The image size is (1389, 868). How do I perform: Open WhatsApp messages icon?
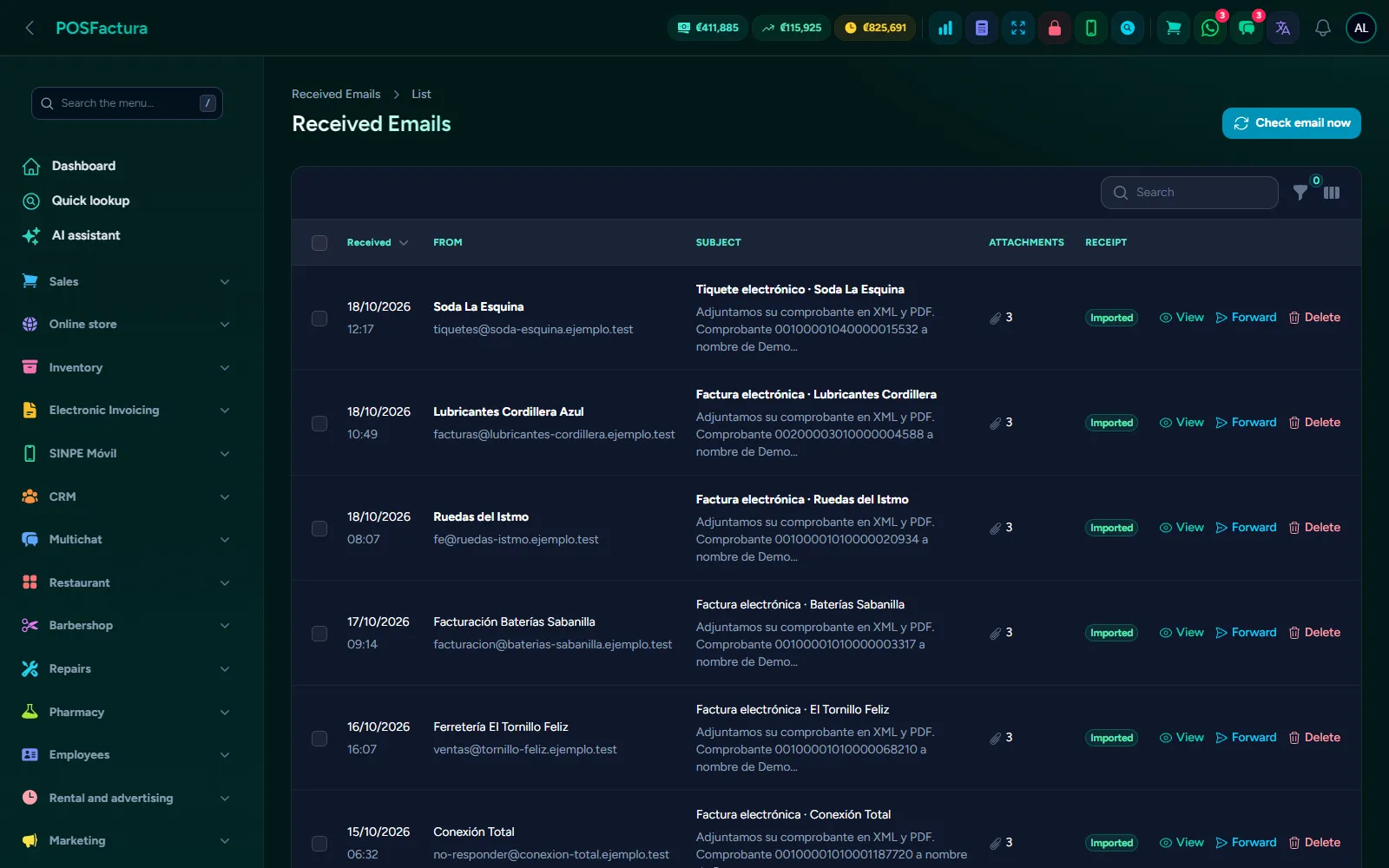coord(1210,28)
